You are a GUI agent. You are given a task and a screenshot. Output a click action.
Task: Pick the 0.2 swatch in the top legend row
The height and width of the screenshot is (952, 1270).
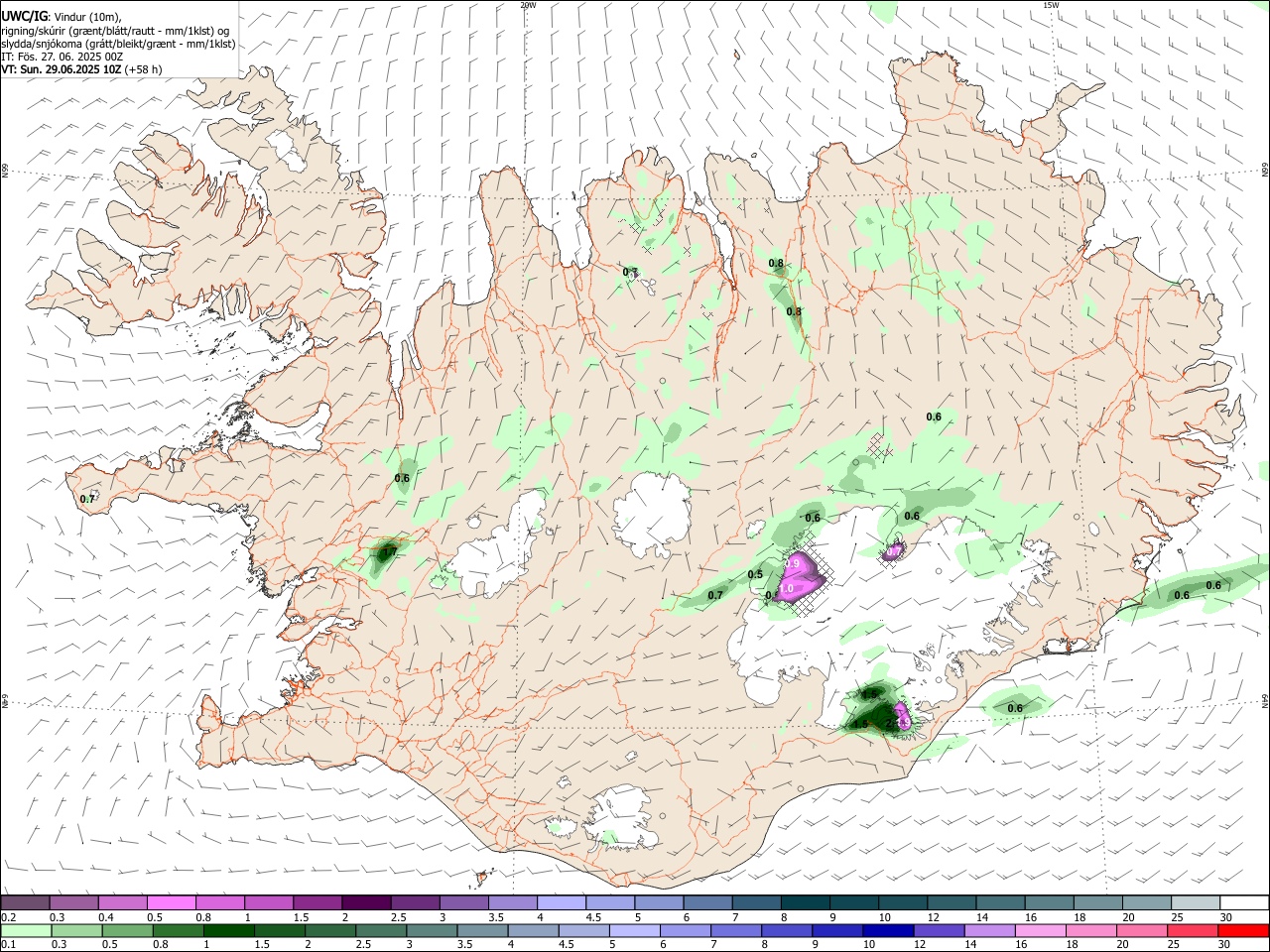pyautogui.click(x=25, y=902)
